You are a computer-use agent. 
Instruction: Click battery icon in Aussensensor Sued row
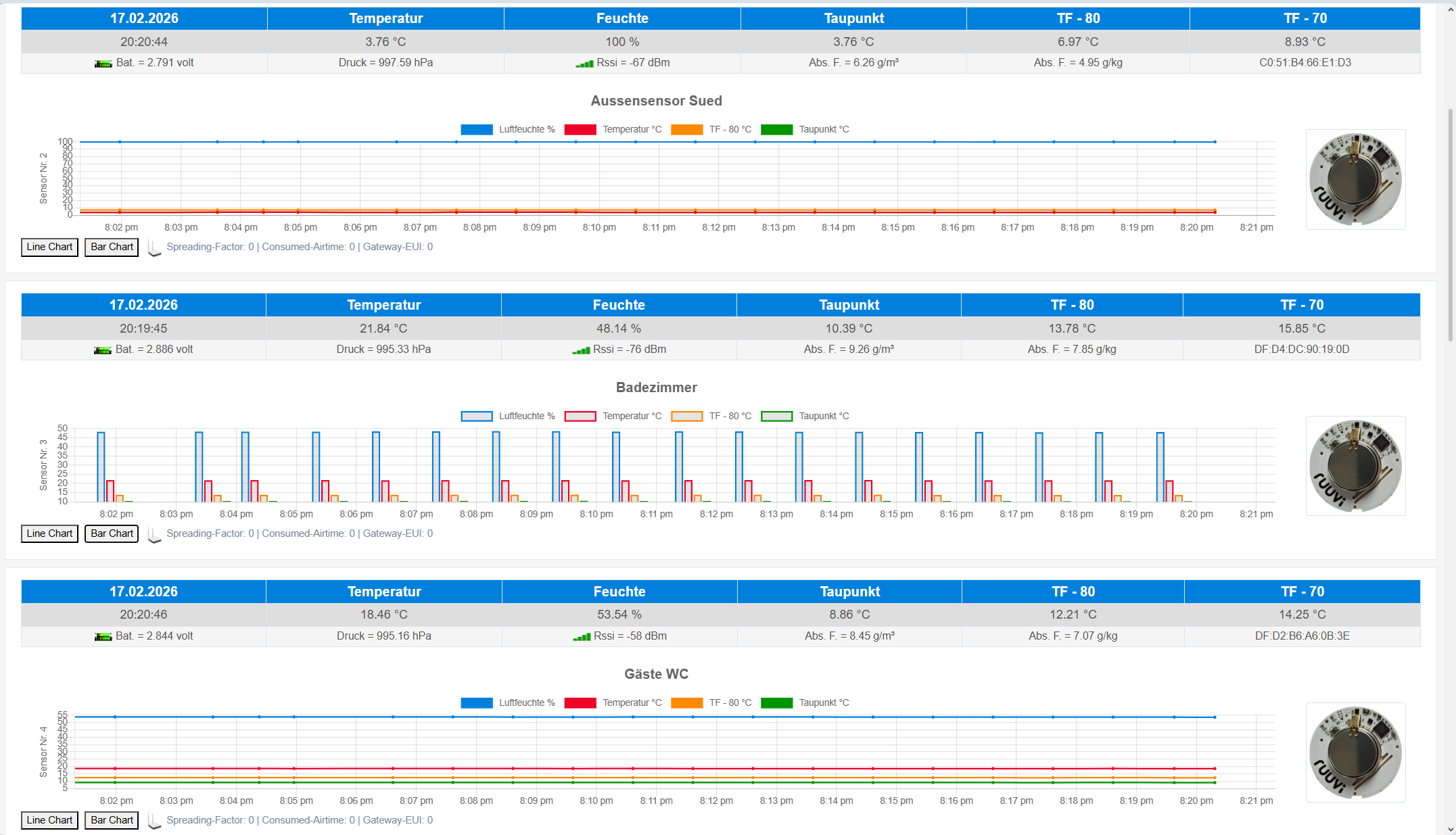103,64
